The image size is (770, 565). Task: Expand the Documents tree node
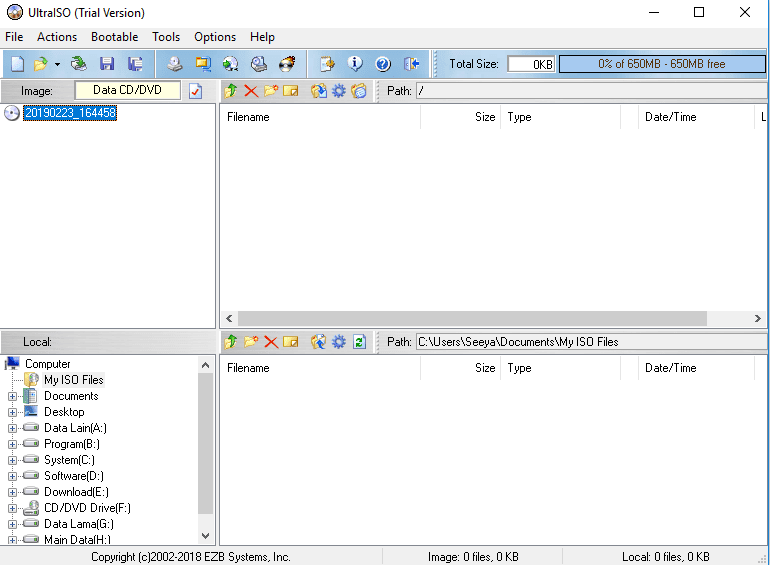click(12, 396)
